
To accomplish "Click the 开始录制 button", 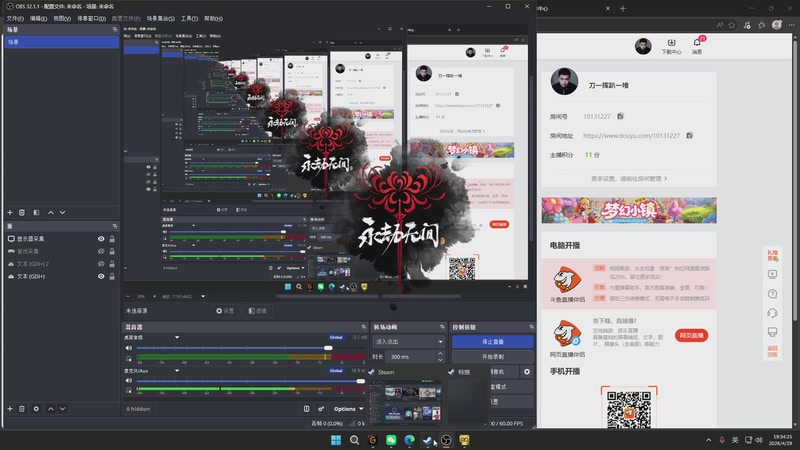I will [x=493, y=357].
